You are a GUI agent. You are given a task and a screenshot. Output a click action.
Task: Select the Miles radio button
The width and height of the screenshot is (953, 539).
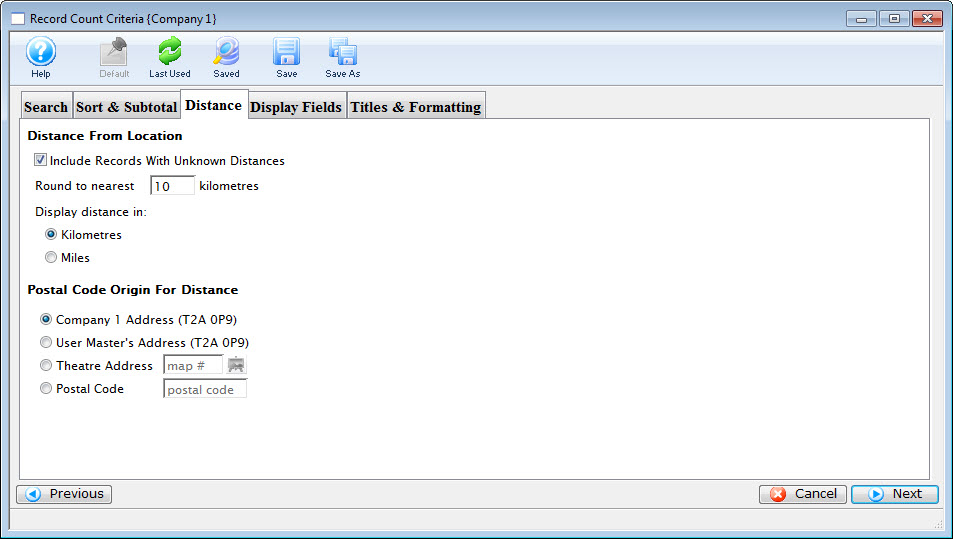coord(51,258)
